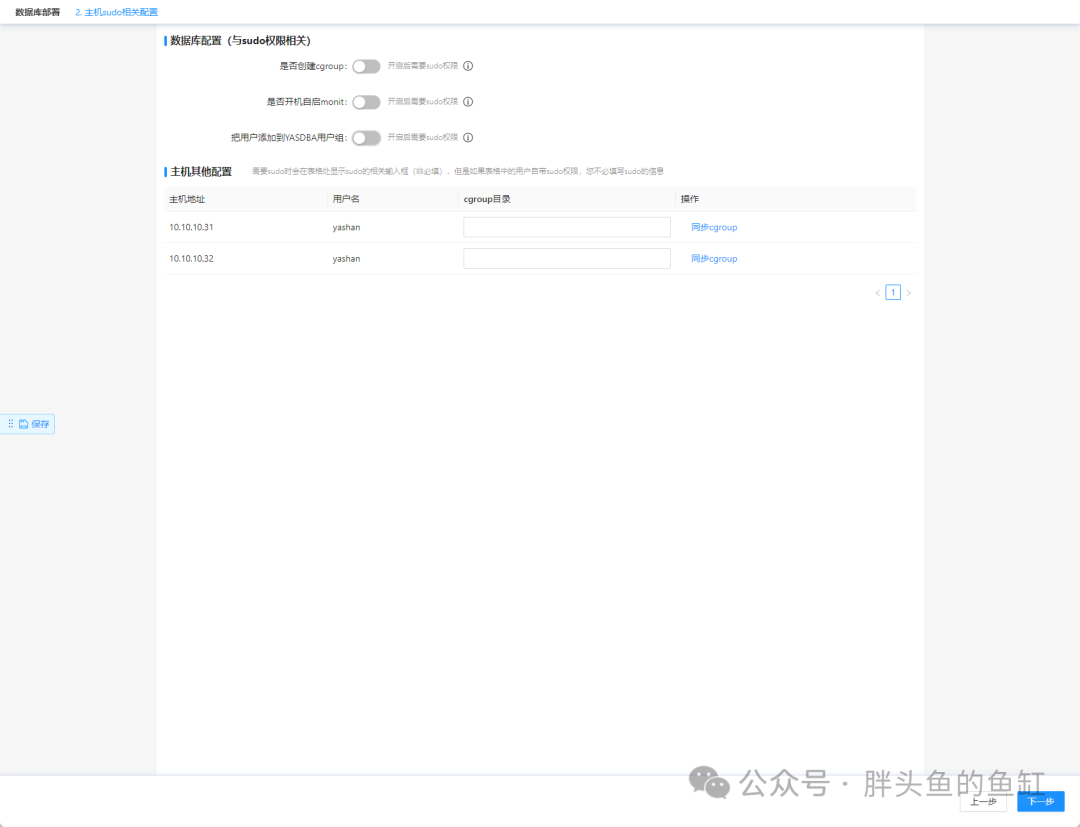Viewport: 1080px width, 827px height.
Task: Click yashan username in 10.10.10.31 row
Action: pos(346,227)
